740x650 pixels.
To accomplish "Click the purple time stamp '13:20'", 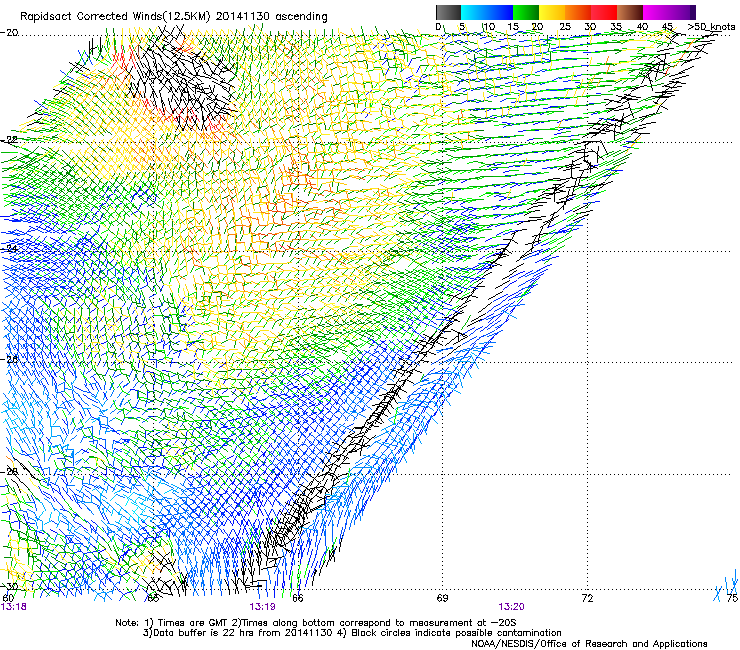I will pyautogui.click(x=511, y=607).
